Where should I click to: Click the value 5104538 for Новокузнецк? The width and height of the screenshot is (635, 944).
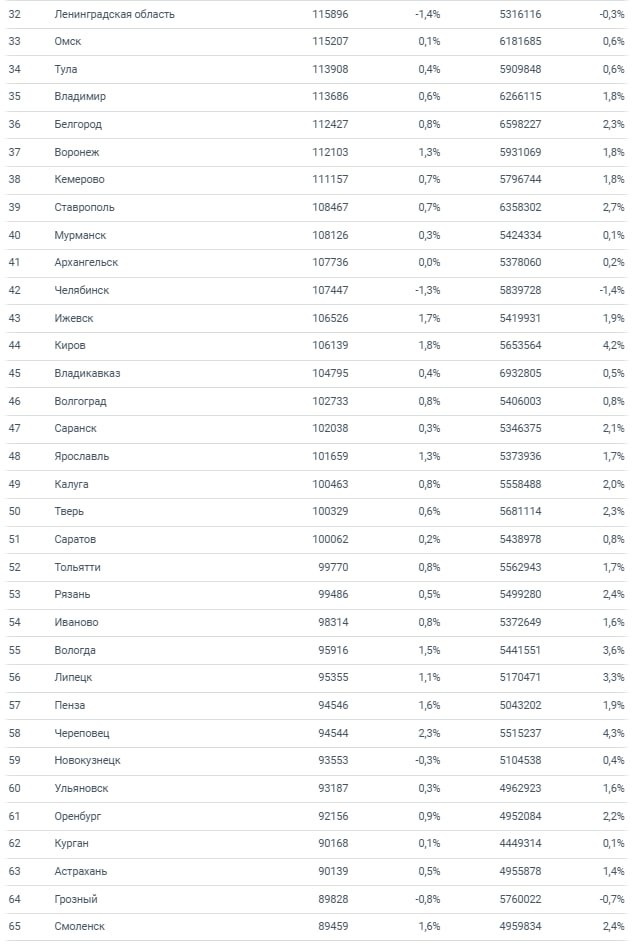tap(521, 760)
